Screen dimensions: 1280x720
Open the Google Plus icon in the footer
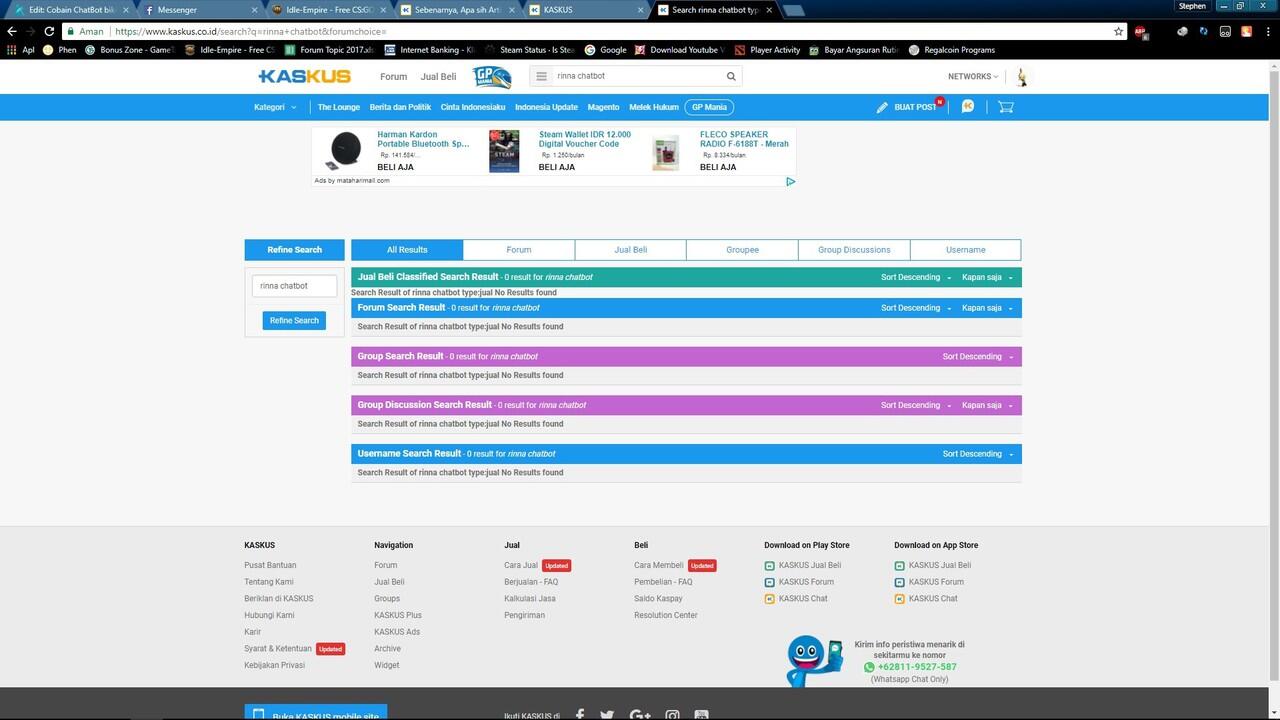[640, 715]
